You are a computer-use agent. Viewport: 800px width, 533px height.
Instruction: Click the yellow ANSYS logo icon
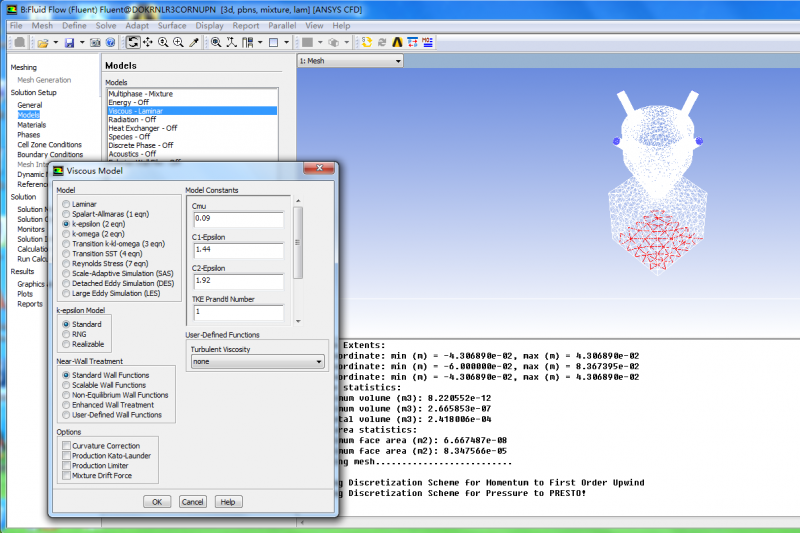tap(397, 42)
